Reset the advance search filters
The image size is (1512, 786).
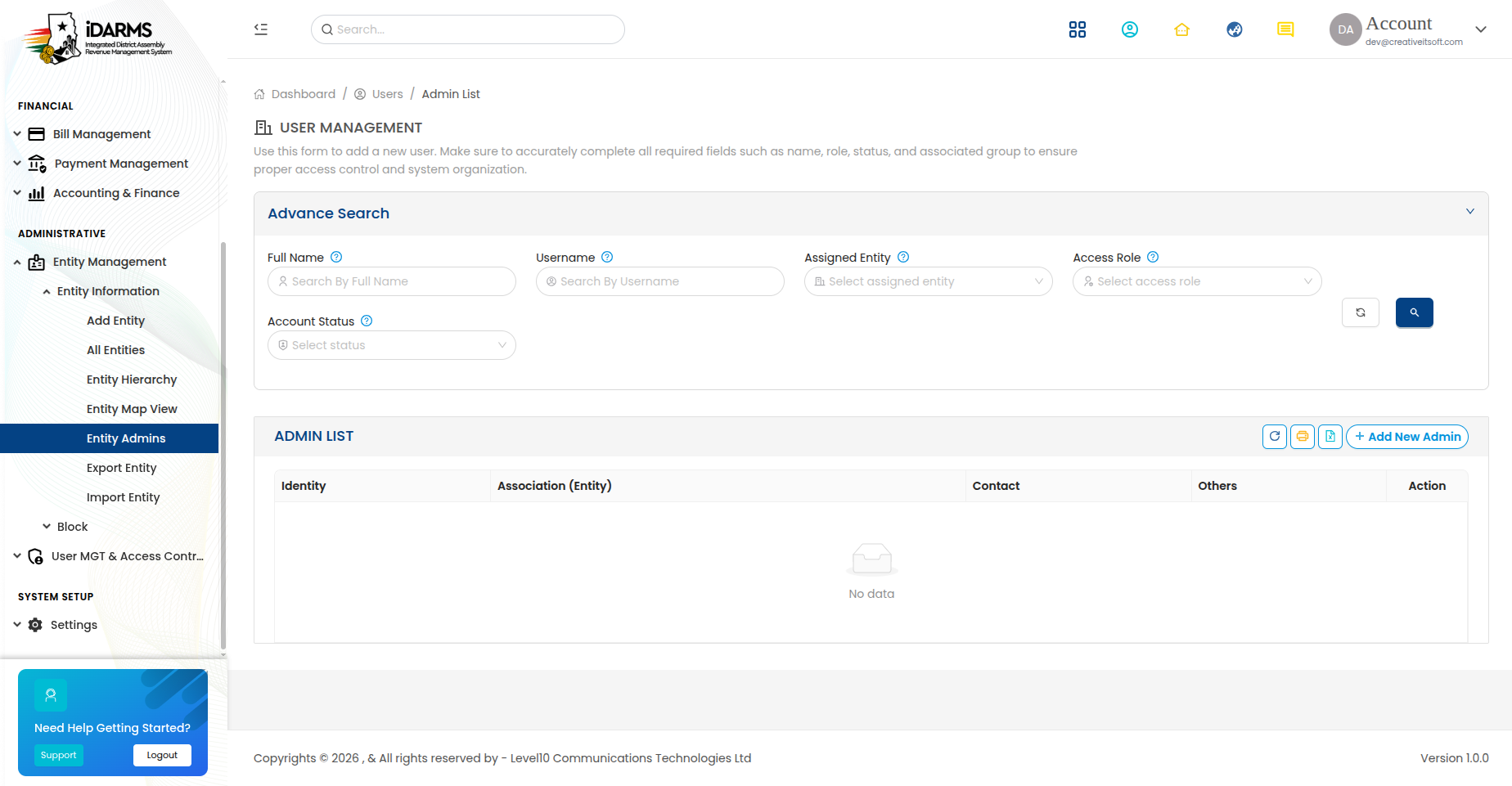coord(1361,312)
